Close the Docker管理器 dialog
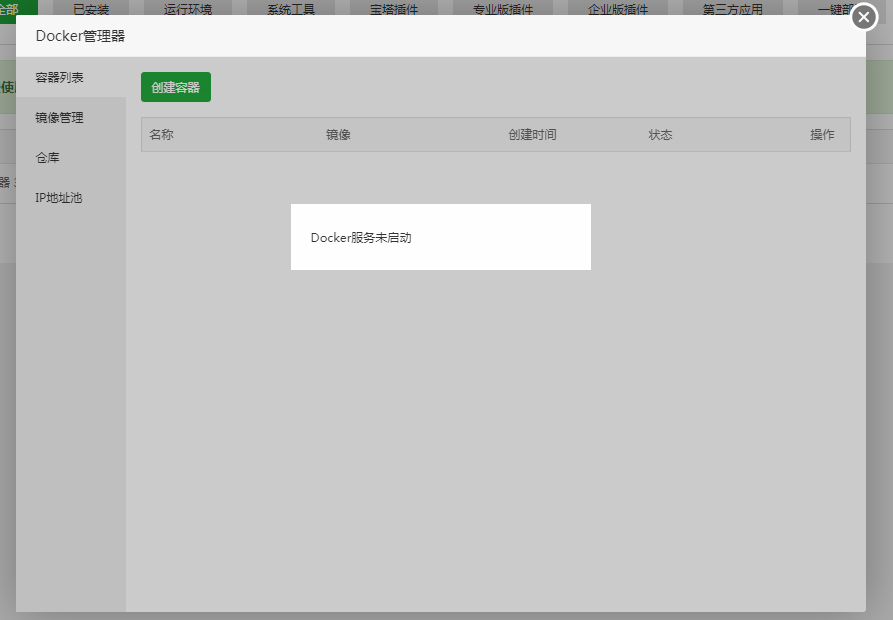The width and height of the screenshot is (893, 620). 864,18
